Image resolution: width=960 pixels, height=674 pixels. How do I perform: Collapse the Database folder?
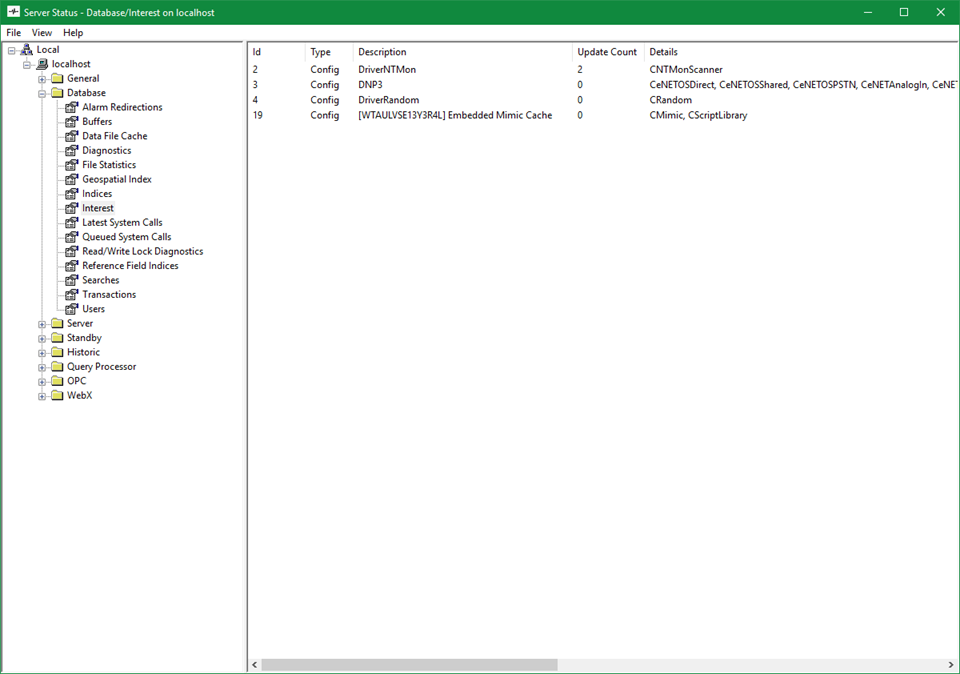click(42, 93)
